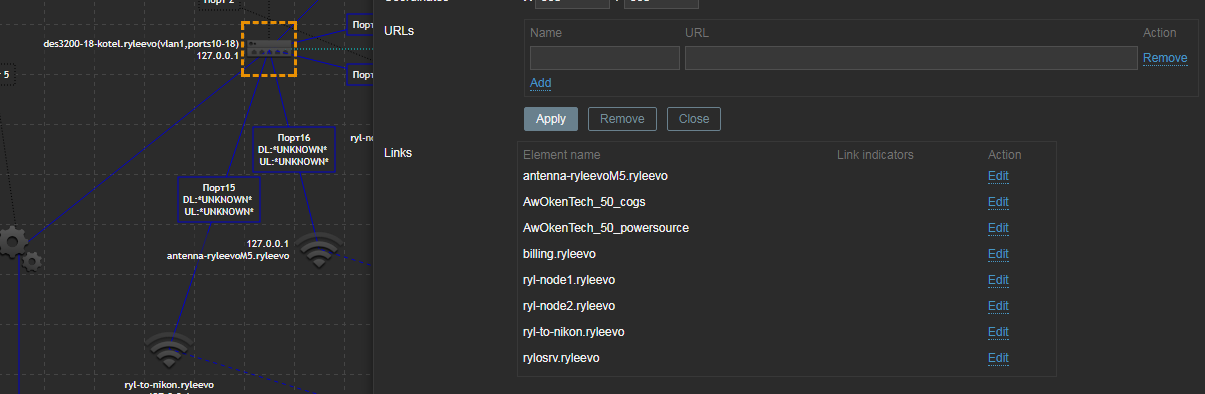Edit link to ryl-to-nikon.ryleevo
1205x394 pixels.
998,332
